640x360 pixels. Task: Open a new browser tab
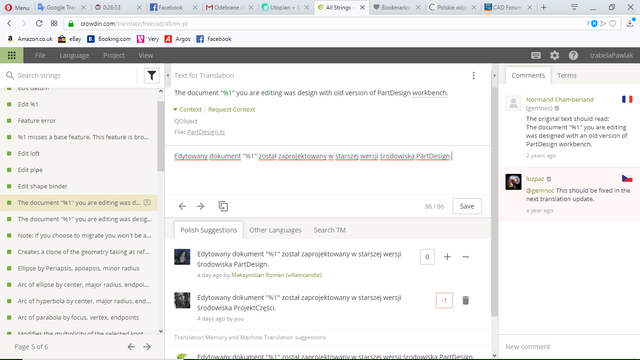544,7
